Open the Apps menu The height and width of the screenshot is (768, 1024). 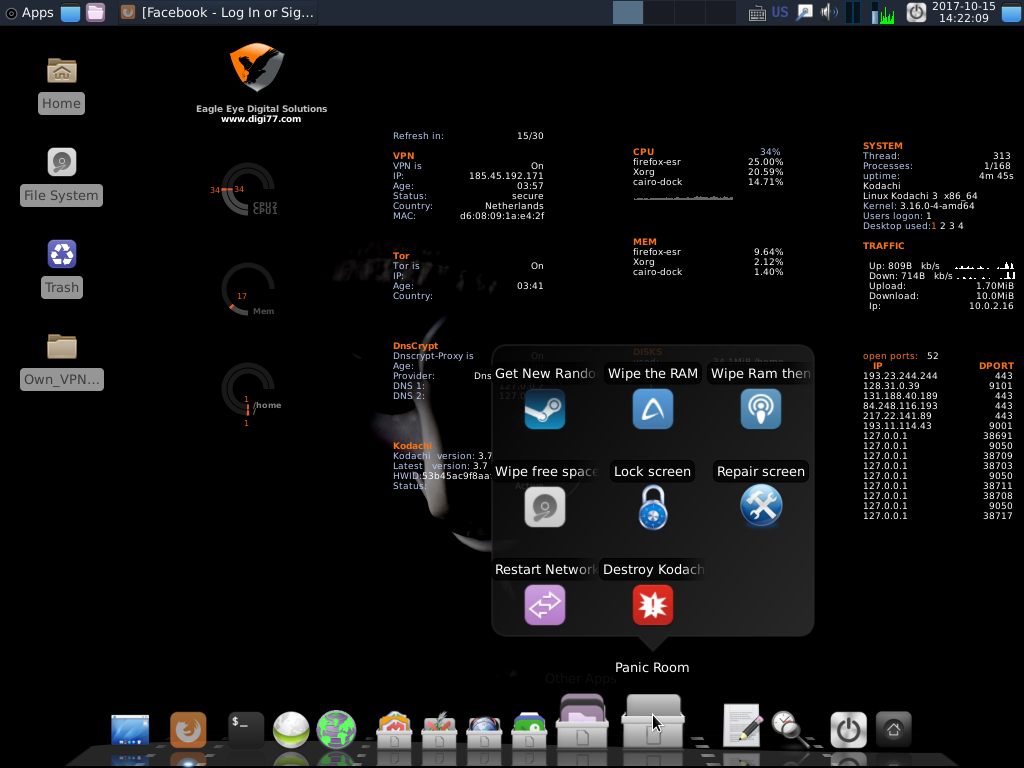click(29, 12)
